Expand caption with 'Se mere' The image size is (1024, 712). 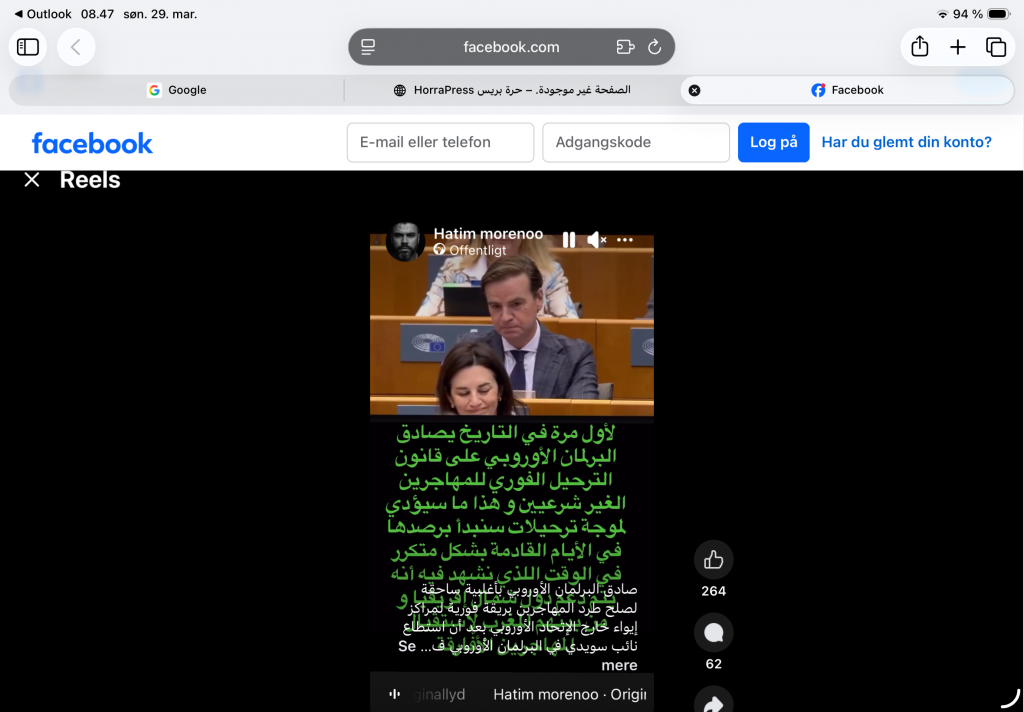pos(618,665)
